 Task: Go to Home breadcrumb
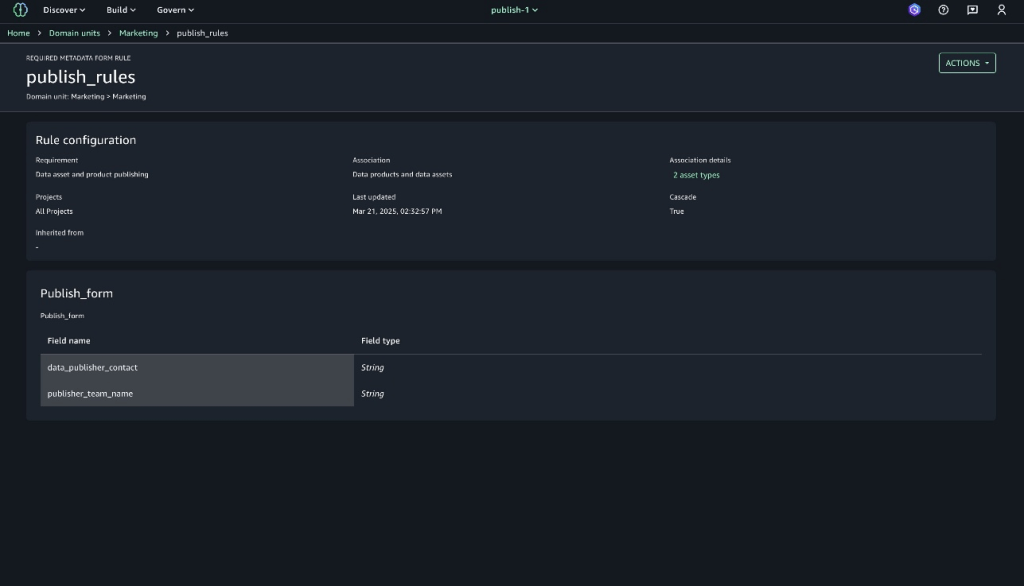pos(18,33)
